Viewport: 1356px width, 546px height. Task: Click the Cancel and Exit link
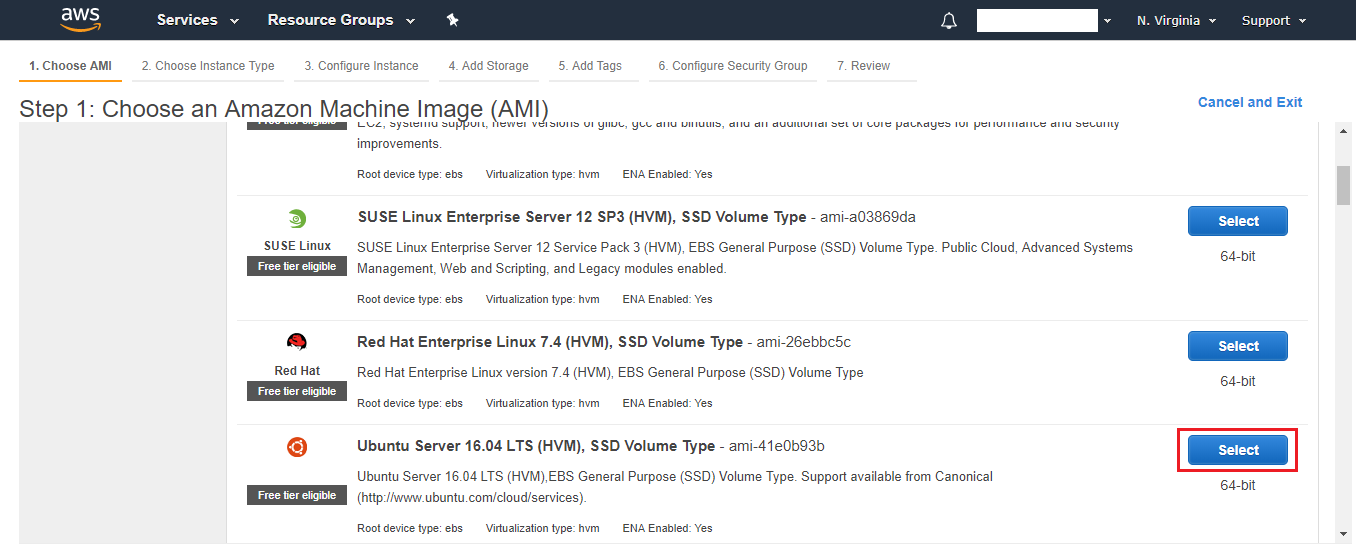tap(1250, 102)
